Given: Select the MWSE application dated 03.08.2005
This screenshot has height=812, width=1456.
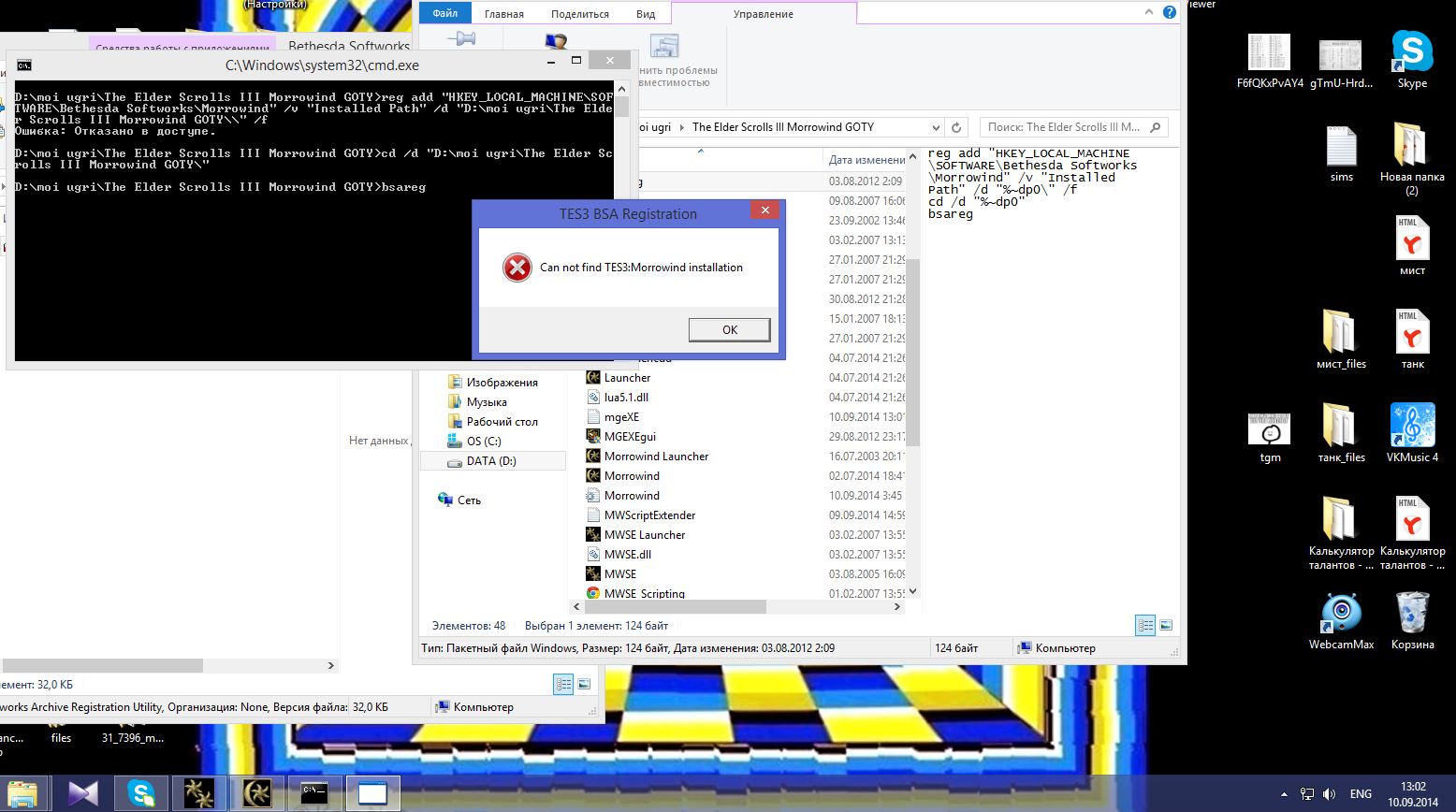Looking at the screenshot, I should point(619,574).
